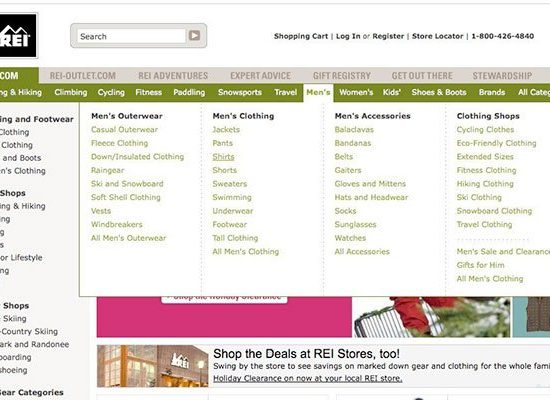Click the underlined Shirts link
The image size is (550, 400).
point(223,157)
